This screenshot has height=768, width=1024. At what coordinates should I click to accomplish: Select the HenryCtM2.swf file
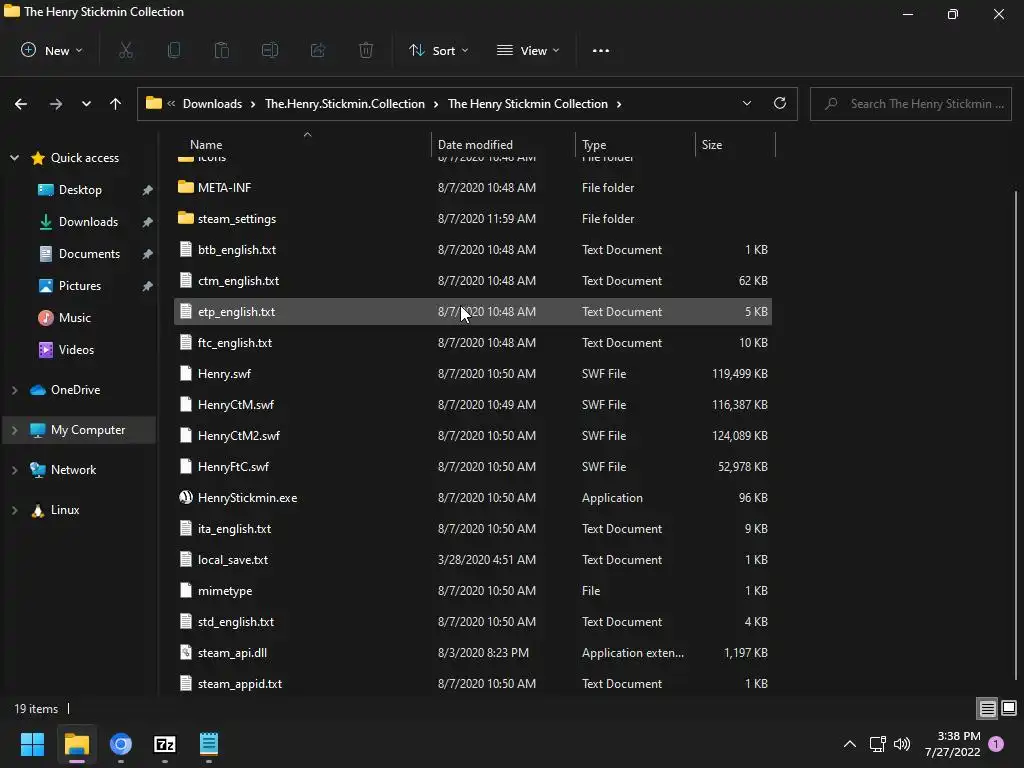click(473, 436)
